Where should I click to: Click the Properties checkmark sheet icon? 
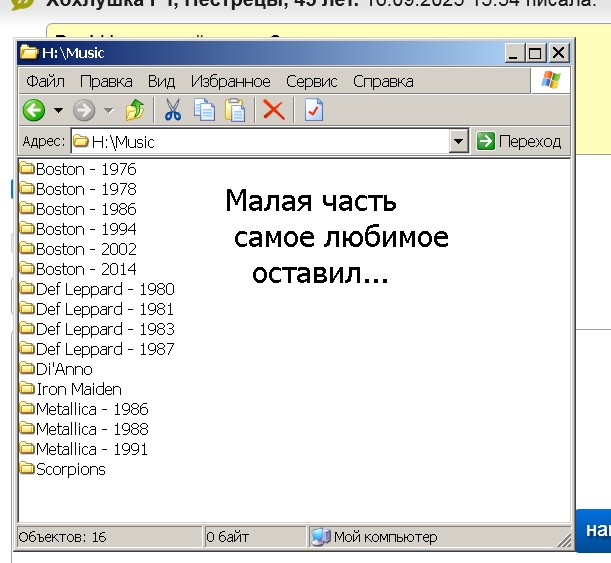point(314,110)
